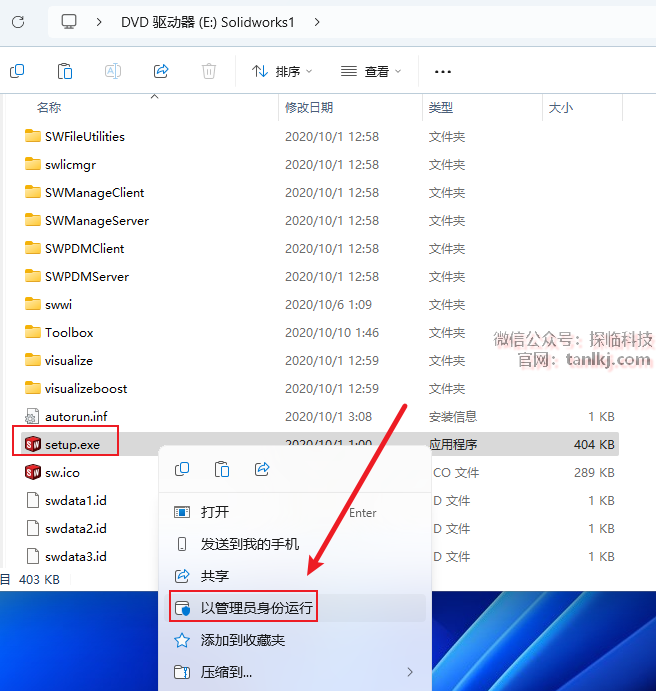This screenshot has height=691, width=656.
Task: Open the three-dot more options menu
Action: (443, 71)
